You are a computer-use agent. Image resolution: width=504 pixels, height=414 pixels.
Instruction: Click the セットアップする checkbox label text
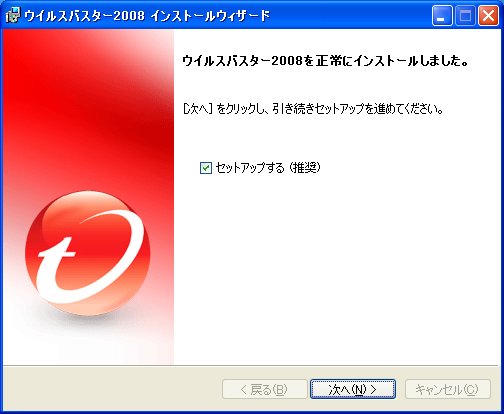pyautogui.click(x=250, y=168)
